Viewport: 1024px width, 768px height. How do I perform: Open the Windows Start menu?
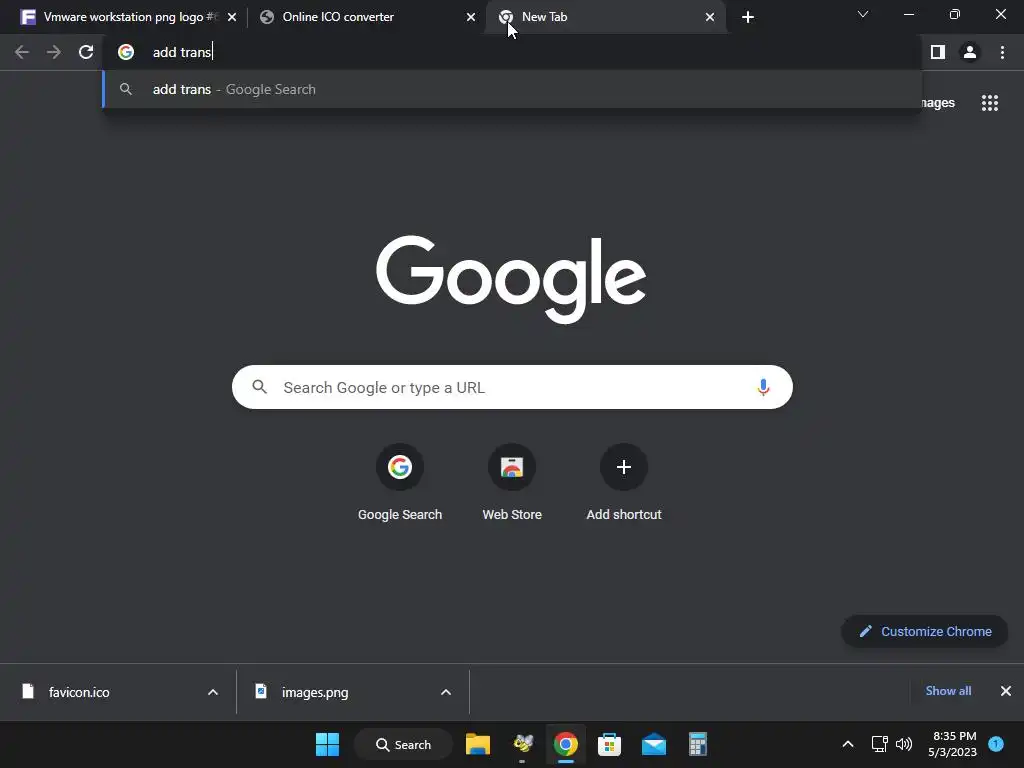coord(327,744)
